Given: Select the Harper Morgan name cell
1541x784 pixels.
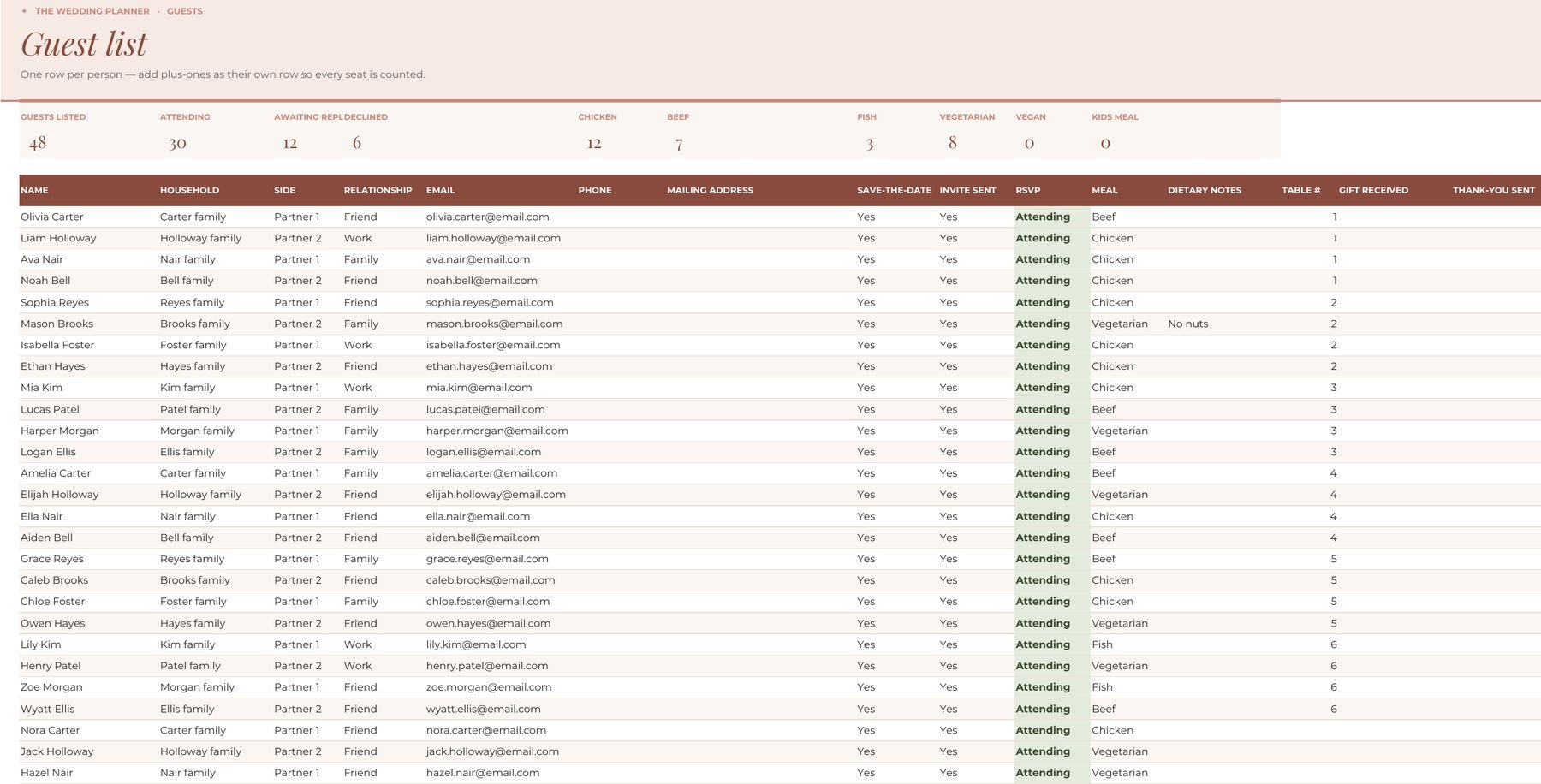Looking at the screenshot, I should click(x=60, y=431).
